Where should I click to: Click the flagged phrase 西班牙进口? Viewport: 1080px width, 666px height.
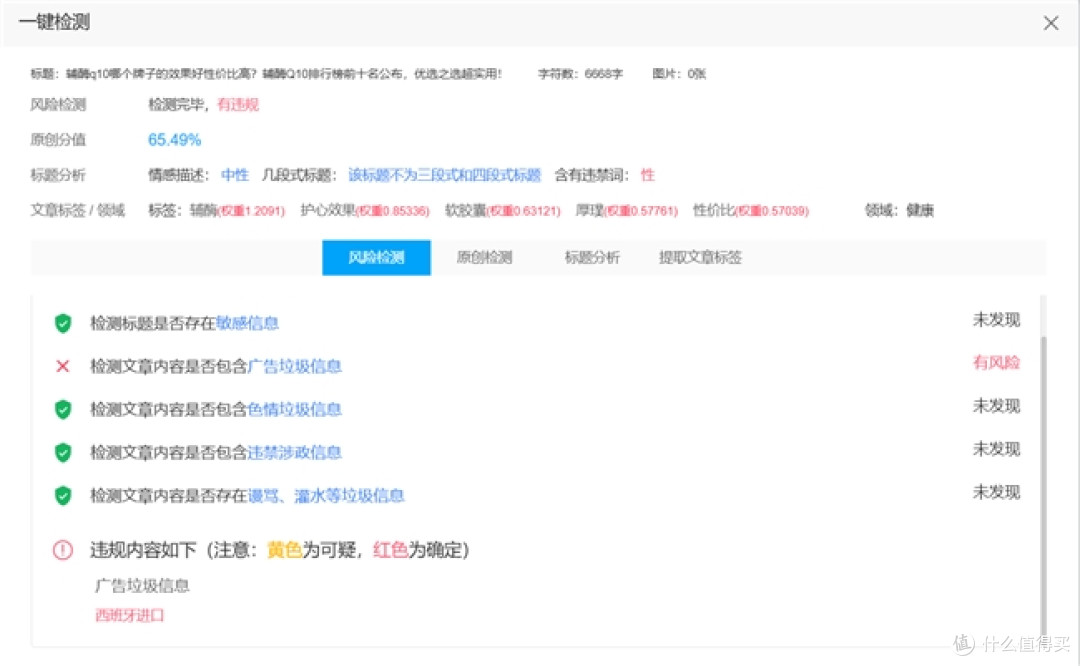(x=129, y=615)
